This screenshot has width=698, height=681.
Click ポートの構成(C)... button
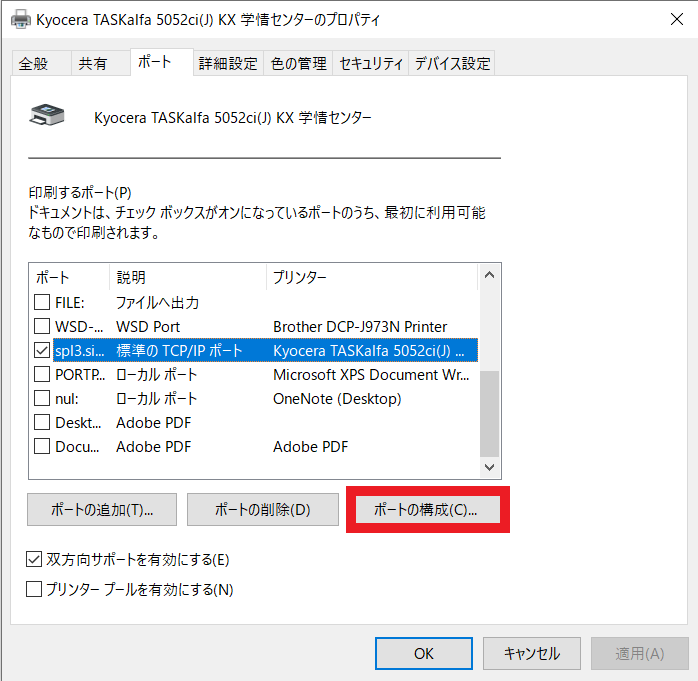pos(427,510)
